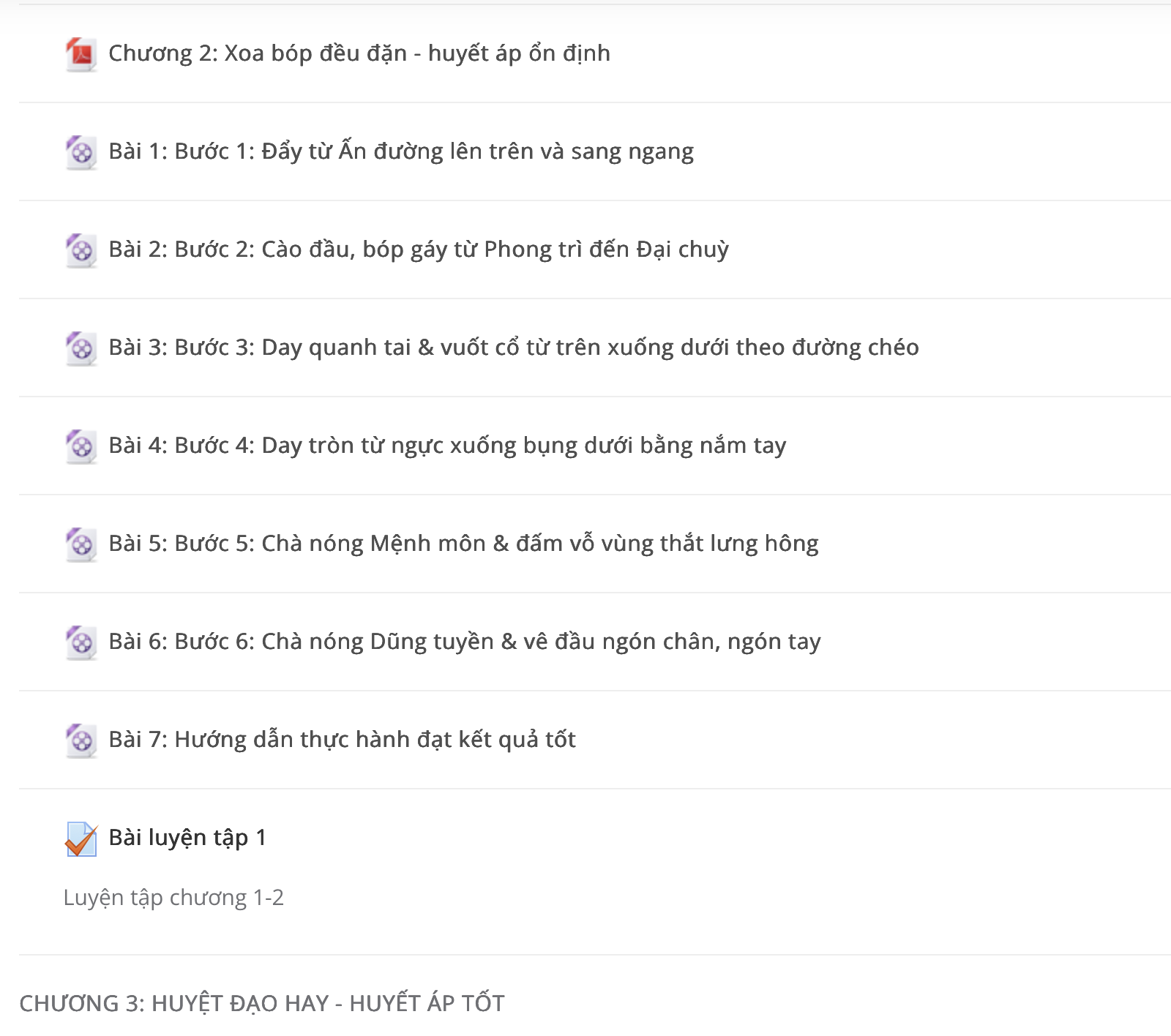Viewport: 1171px width, 1036px height.
Task: Open lesson Bài 4: Day tròn từ ngực
Action: pyautogui.click(x=447, y=446)
